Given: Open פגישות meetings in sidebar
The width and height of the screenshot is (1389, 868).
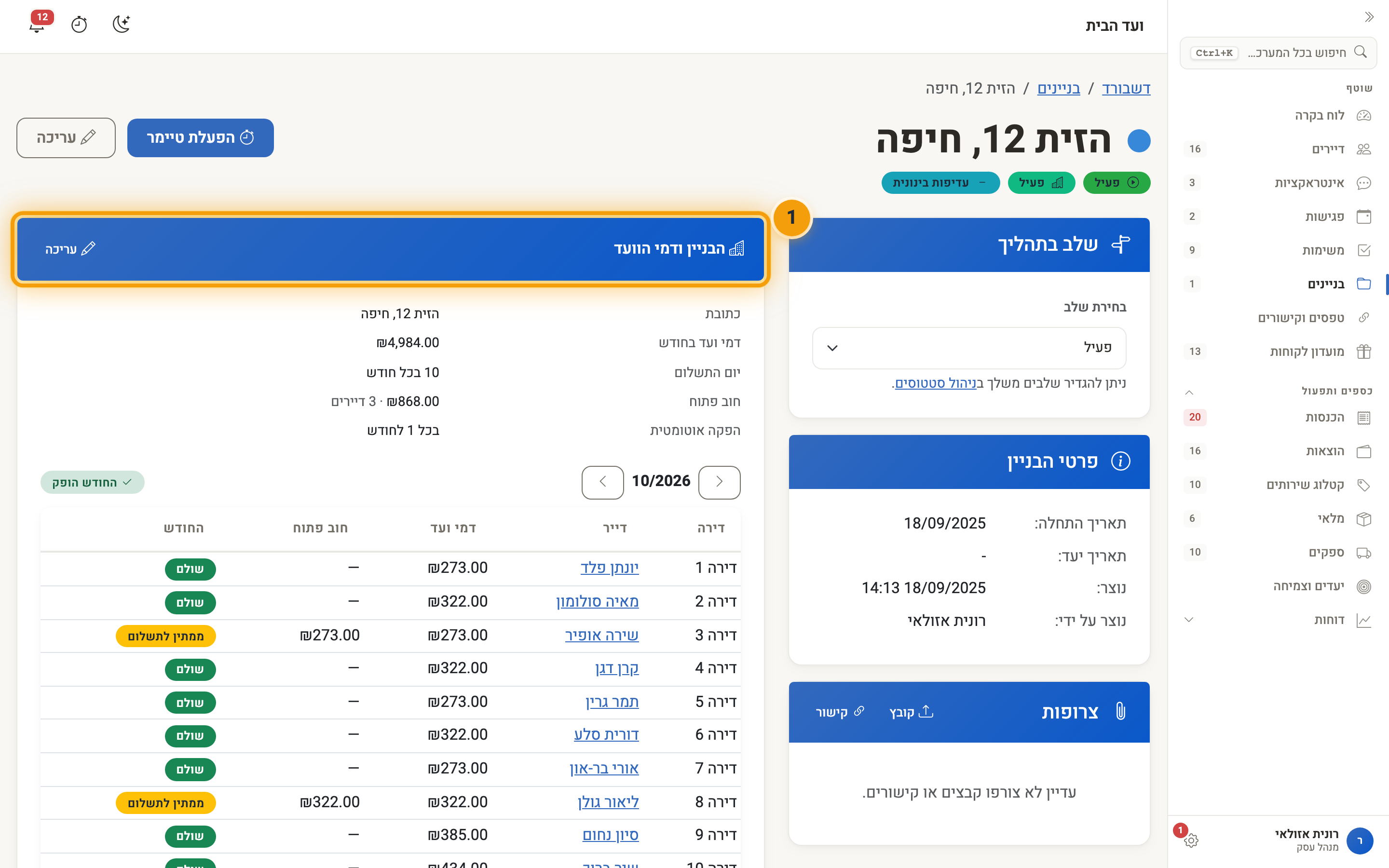Looking at the screenshot, I should [x=1278, y=217].
